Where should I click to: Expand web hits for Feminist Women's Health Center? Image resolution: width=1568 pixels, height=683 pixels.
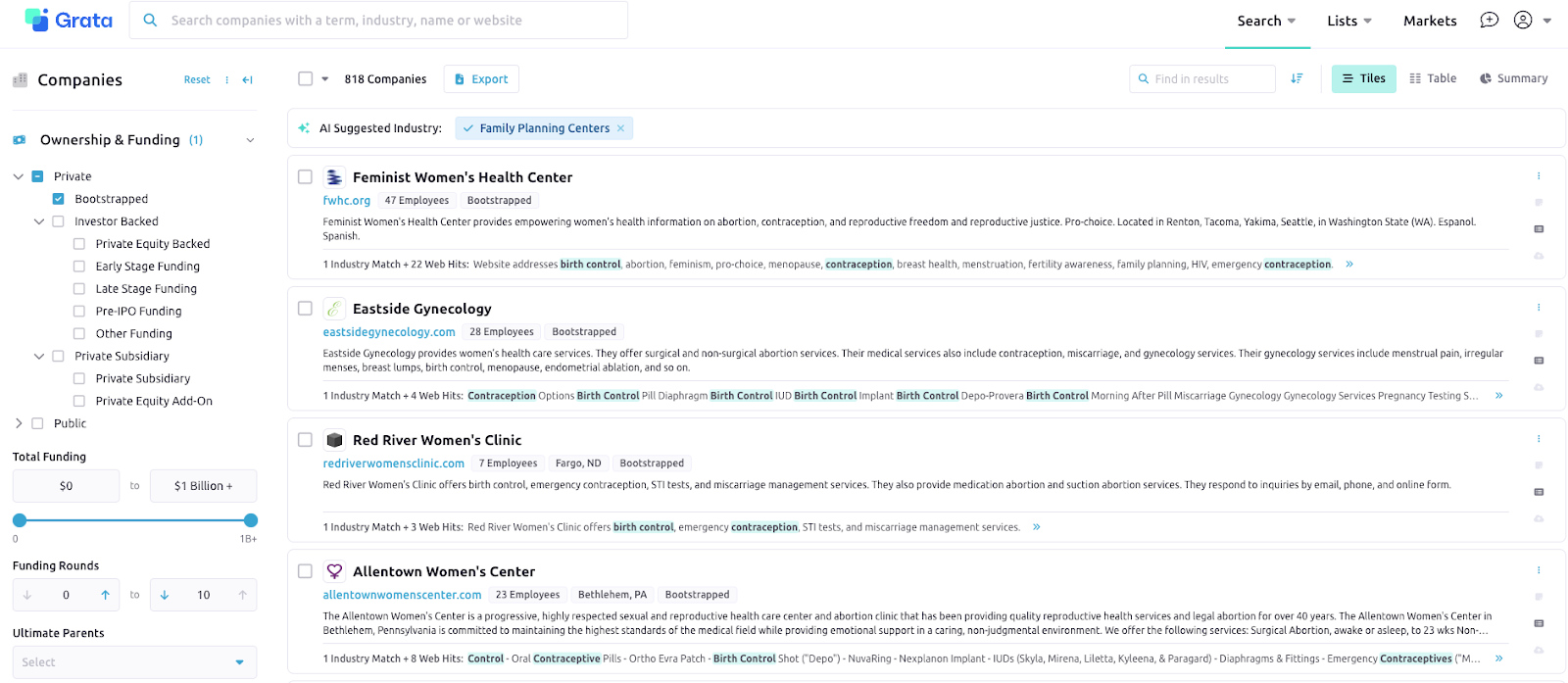point(1349,265)
